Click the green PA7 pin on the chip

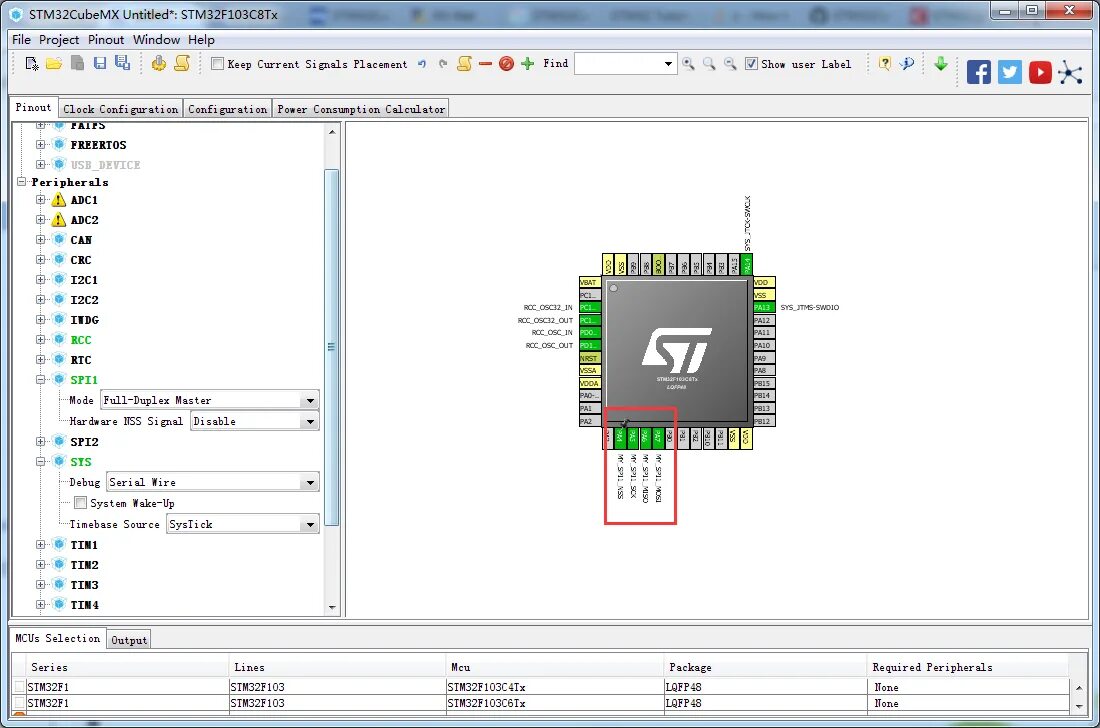[658, 438]
